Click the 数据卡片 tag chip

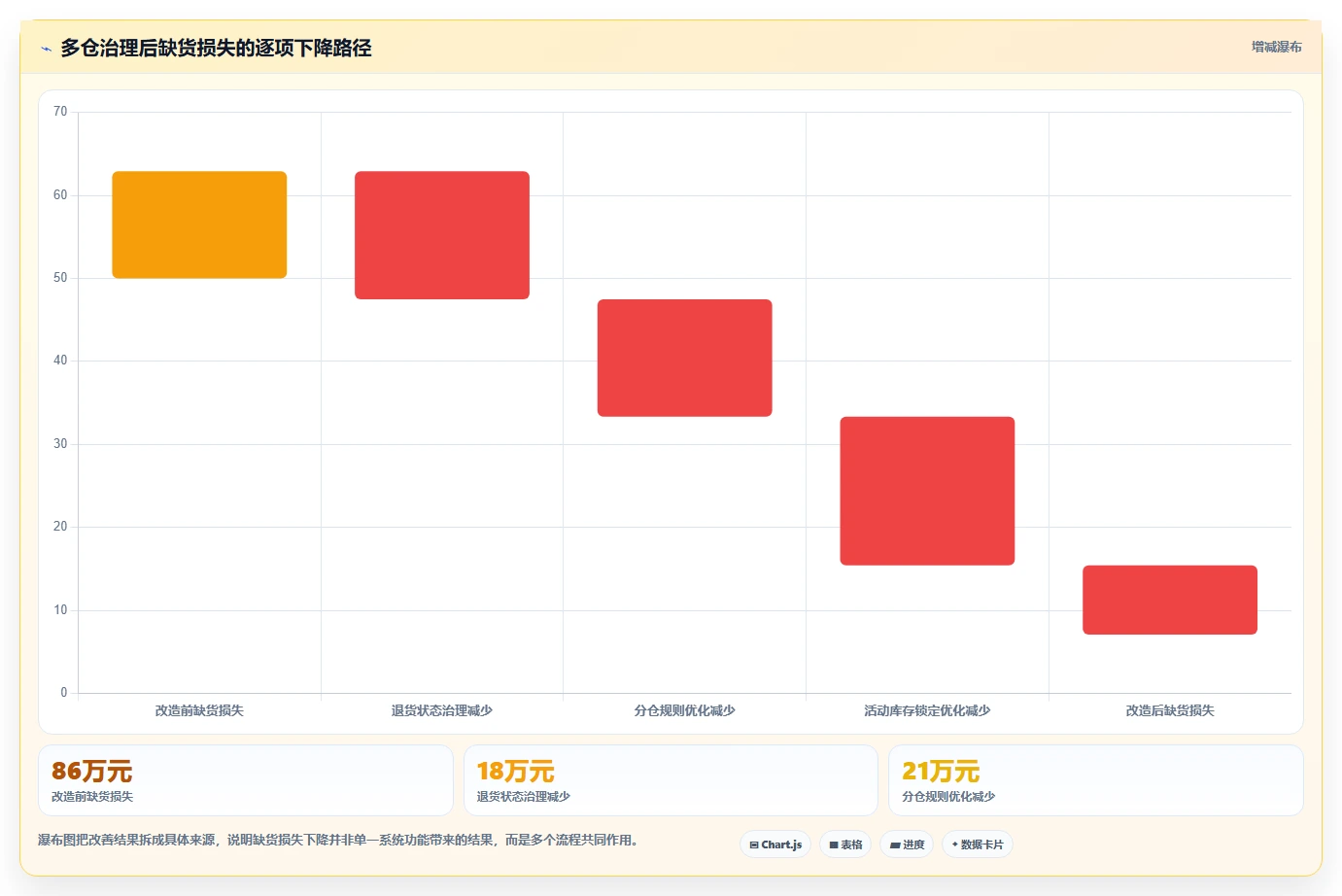[978, 844]
